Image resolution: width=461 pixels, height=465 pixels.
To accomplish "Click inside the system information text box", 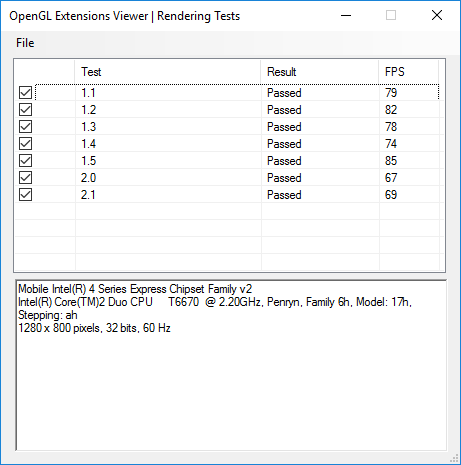I will 231,366.
